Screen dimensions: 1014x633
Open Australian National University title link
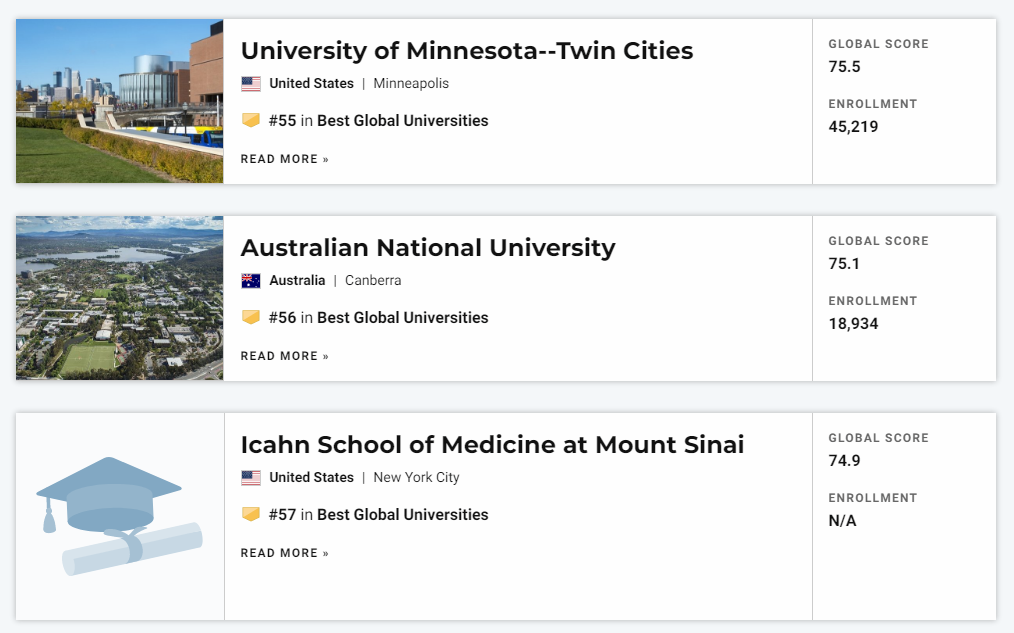click(428, 248)
